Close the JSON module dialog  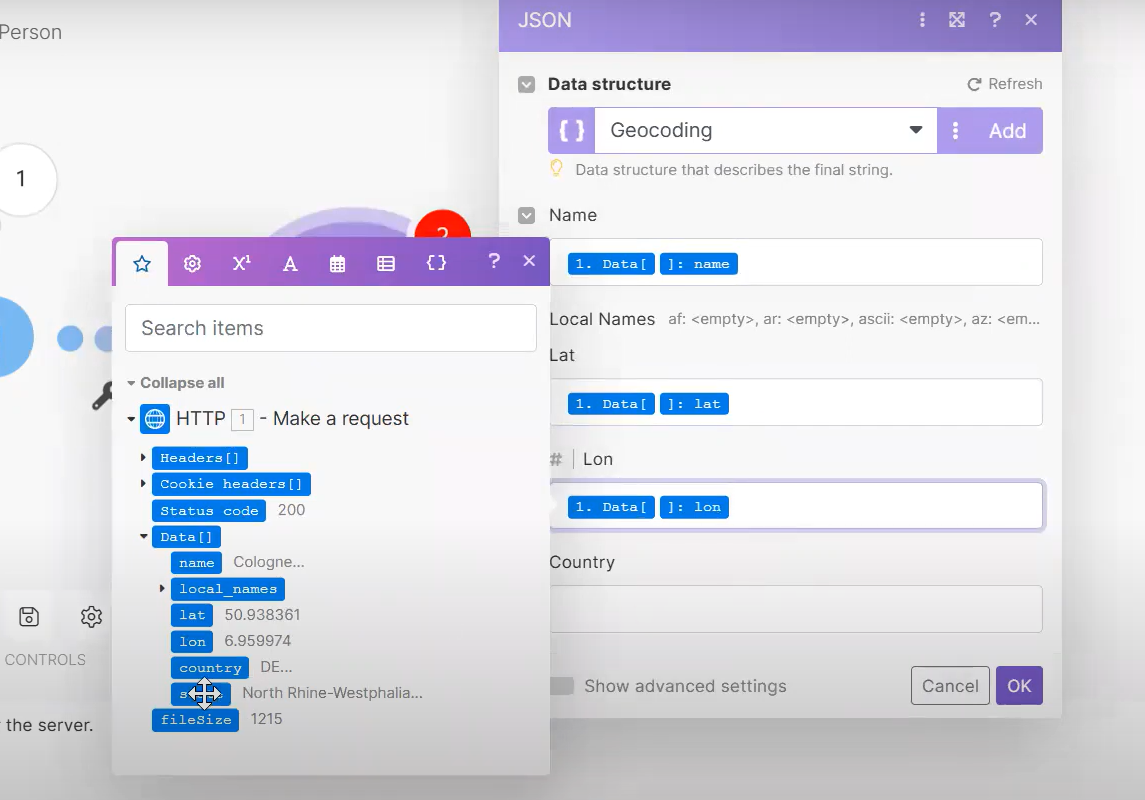[x=1031, y=20]
